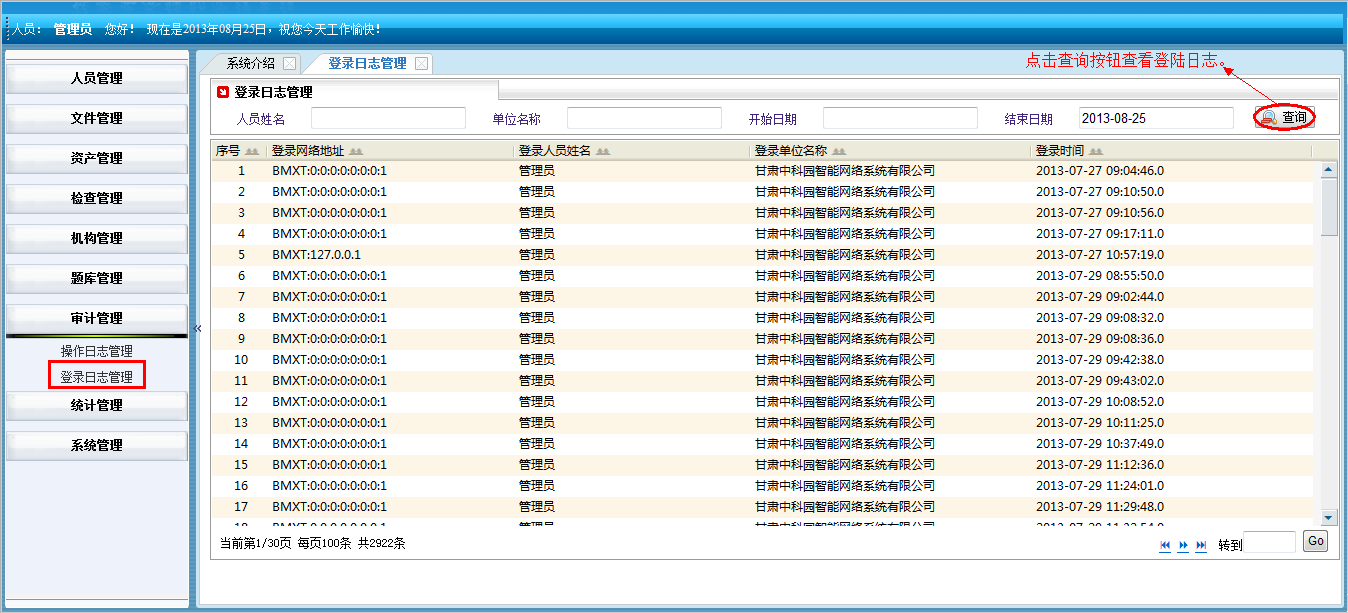Click the 登录日志管理 panel title icon
The width and height of the screenshot is (1348, 613).
[x=223, y=92]
